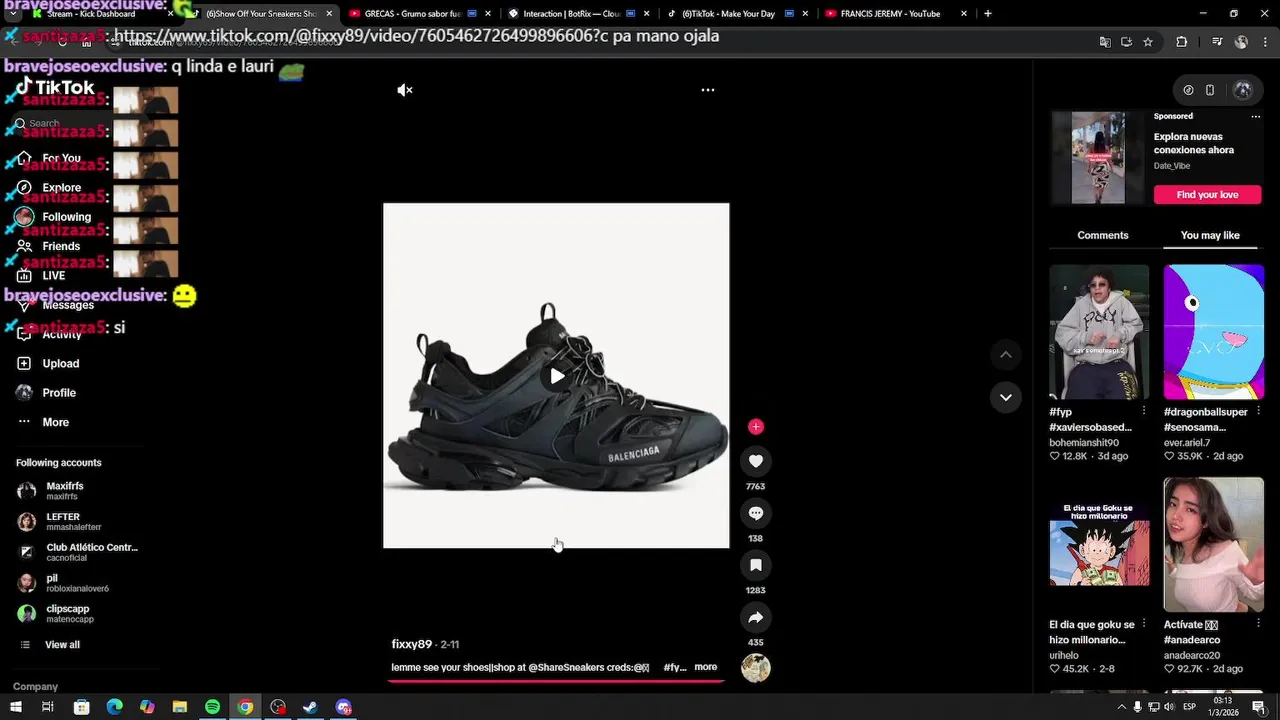Open Chrome media controls icon

(1217, 42)
